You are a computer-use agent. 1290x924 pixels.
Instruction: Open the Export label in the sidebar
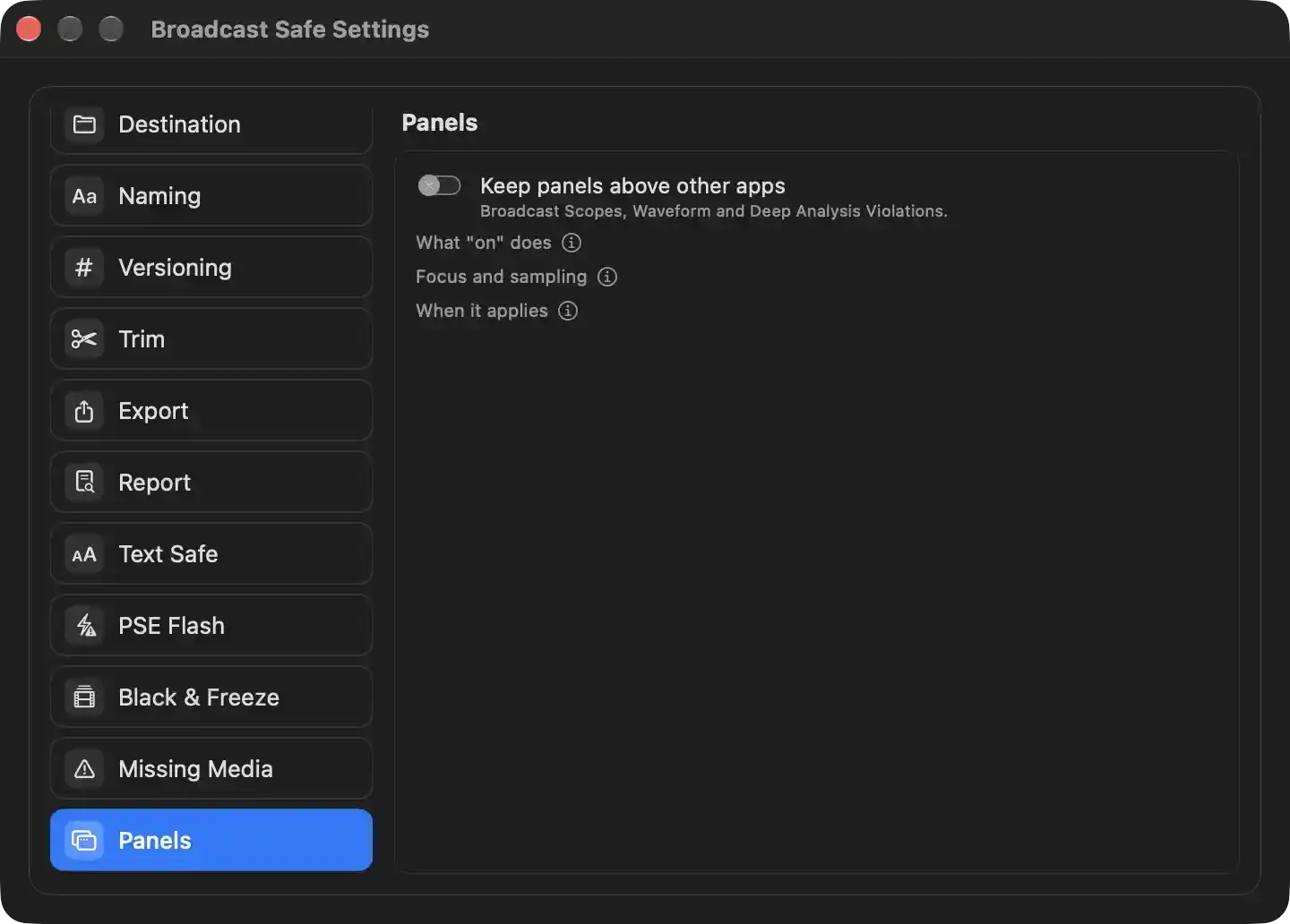[153, 411]
